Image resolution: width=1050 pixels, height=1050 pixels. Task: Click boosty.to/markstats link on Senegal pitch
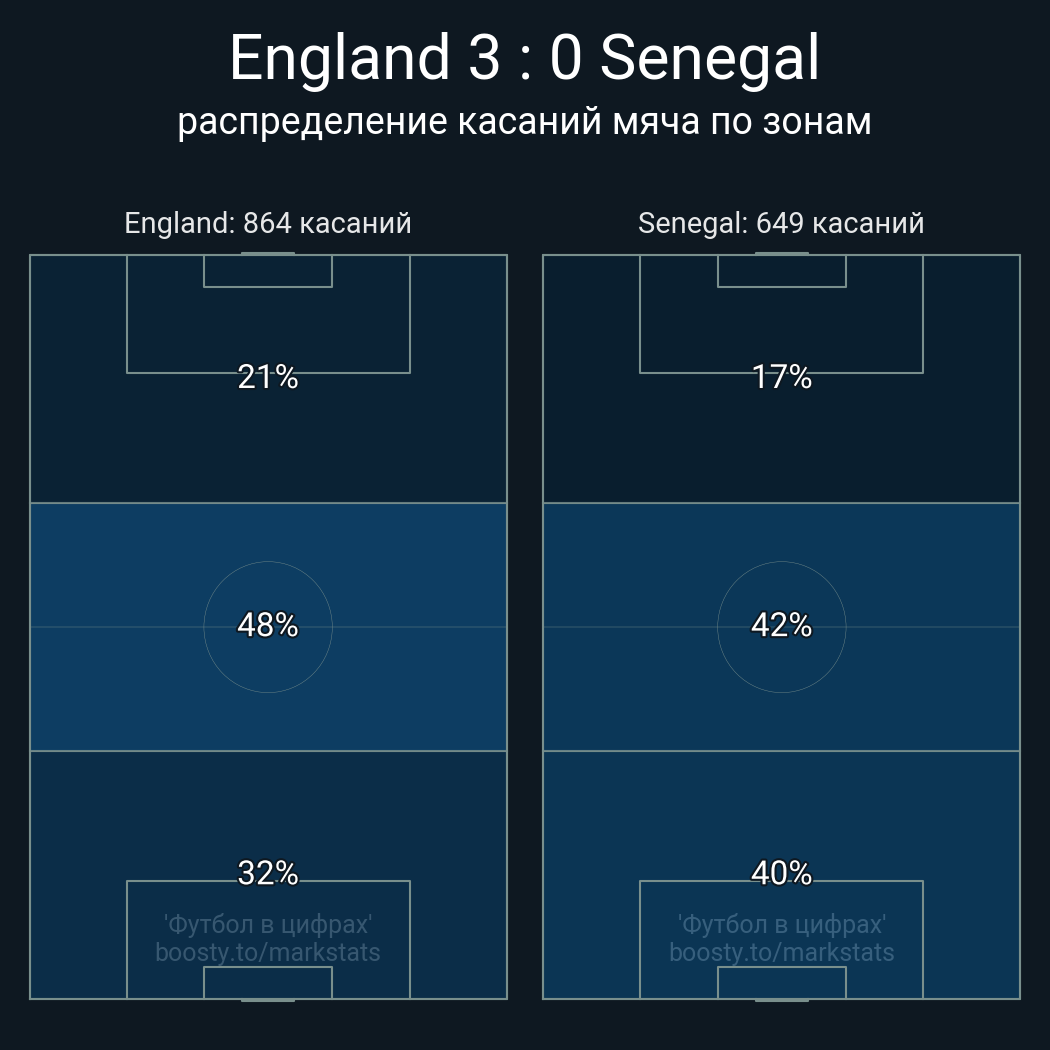[x=781, y=952]
